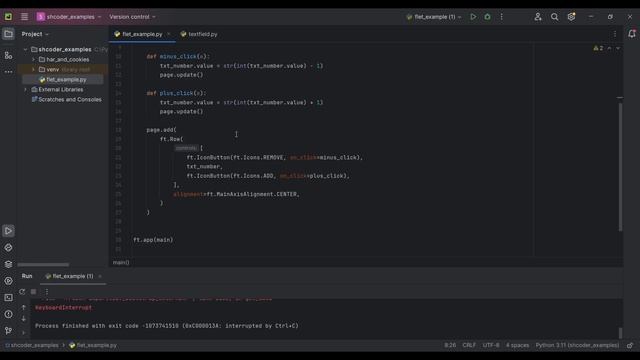
Task: Change file encoding UTF-8
Action: (491, 345)
